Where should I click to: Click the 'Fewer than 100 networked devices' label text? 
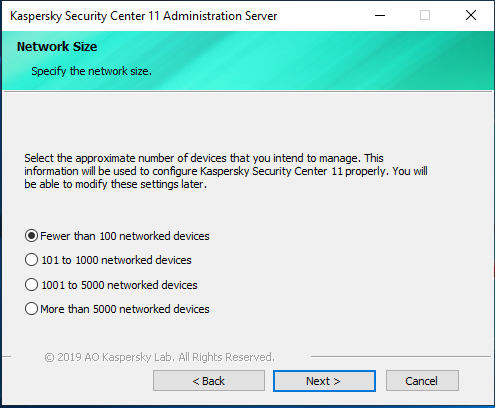click(125, 236)
